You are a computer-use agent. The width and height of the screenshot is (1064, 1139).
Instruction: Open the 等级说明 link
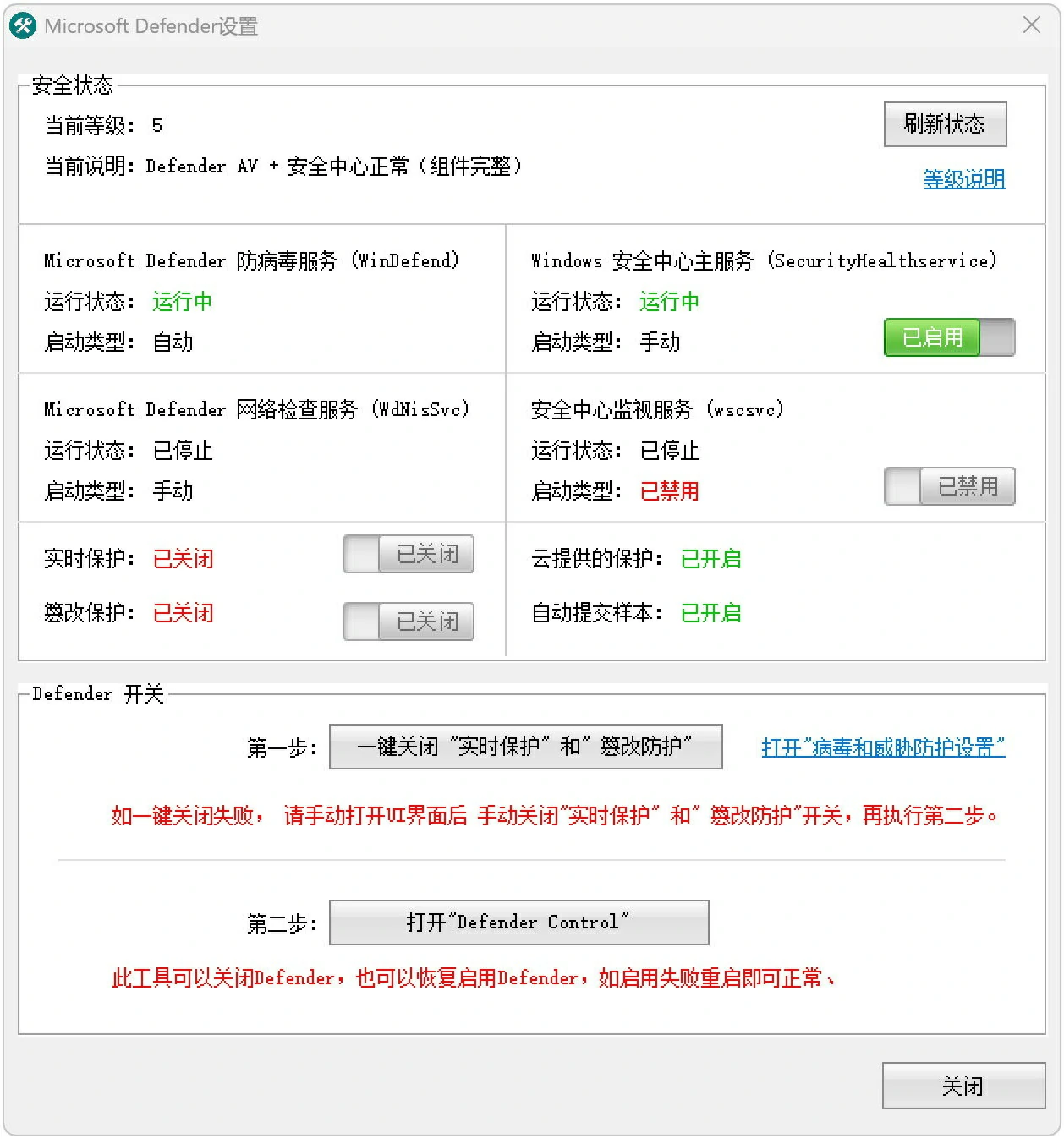pos(963,178)
